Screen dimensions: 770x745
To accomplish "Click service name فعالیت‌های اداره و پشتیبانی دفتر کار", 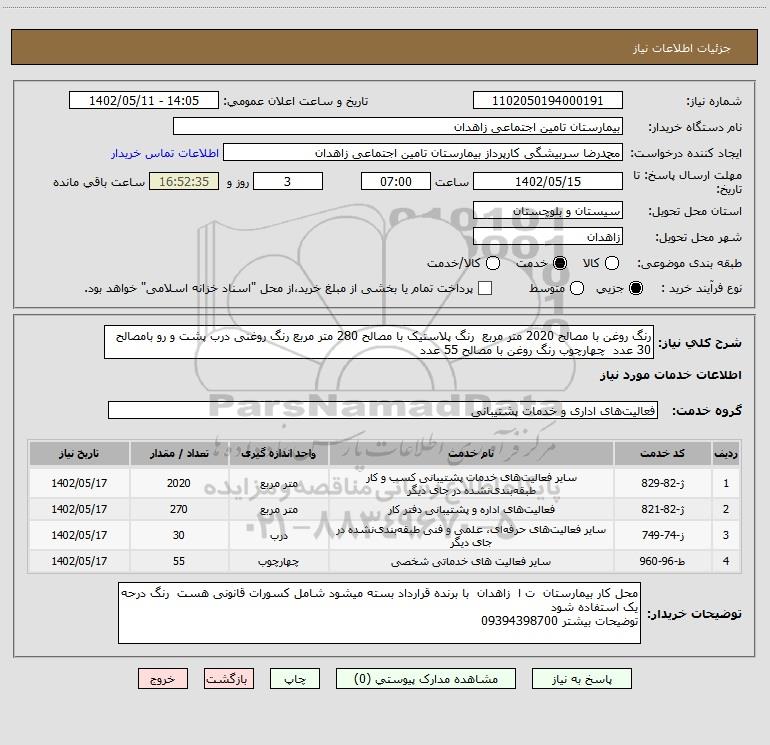I will click(471, 509).
